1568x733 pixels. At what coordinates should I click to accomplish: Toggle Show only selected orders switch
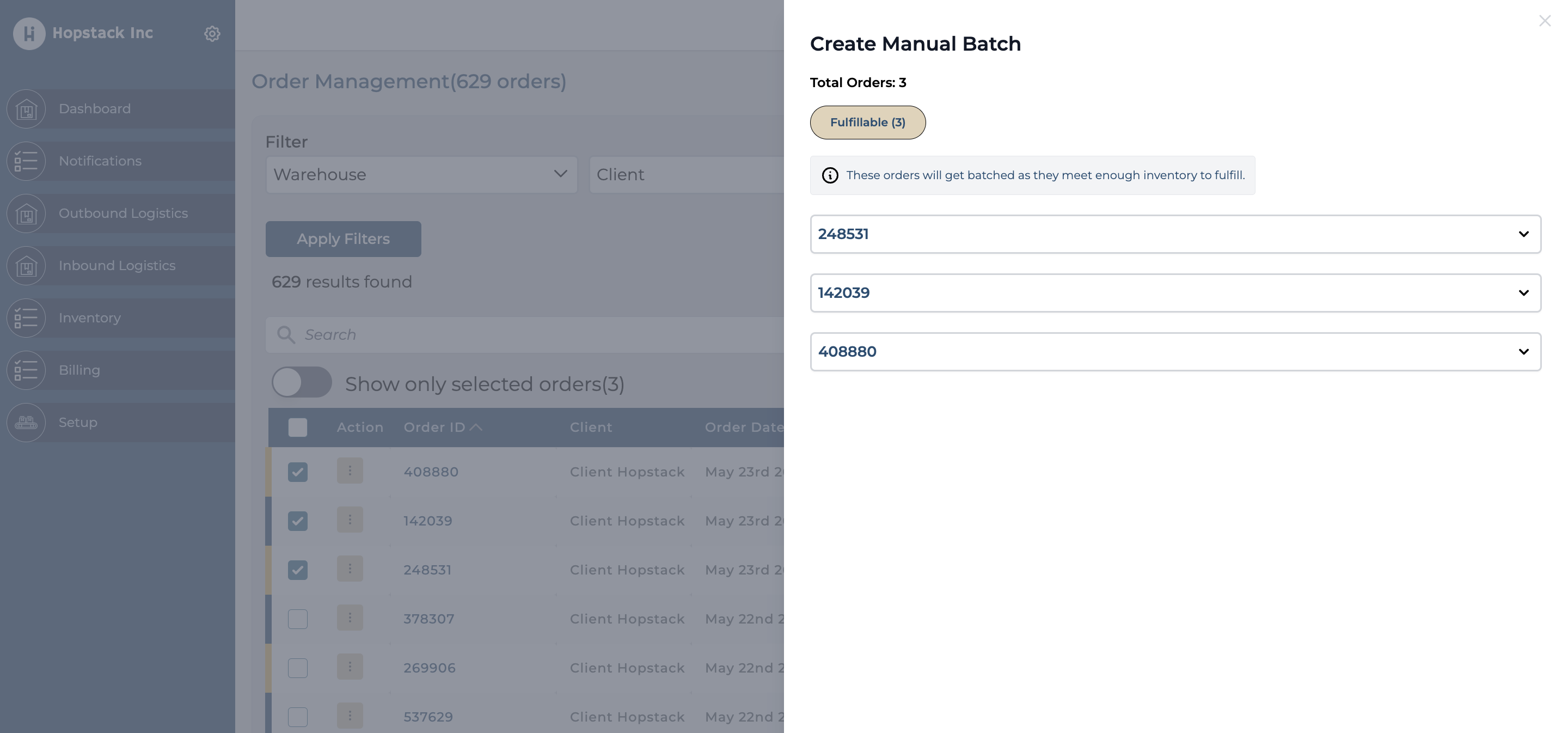pyautogui.click(x=301, y=383)
